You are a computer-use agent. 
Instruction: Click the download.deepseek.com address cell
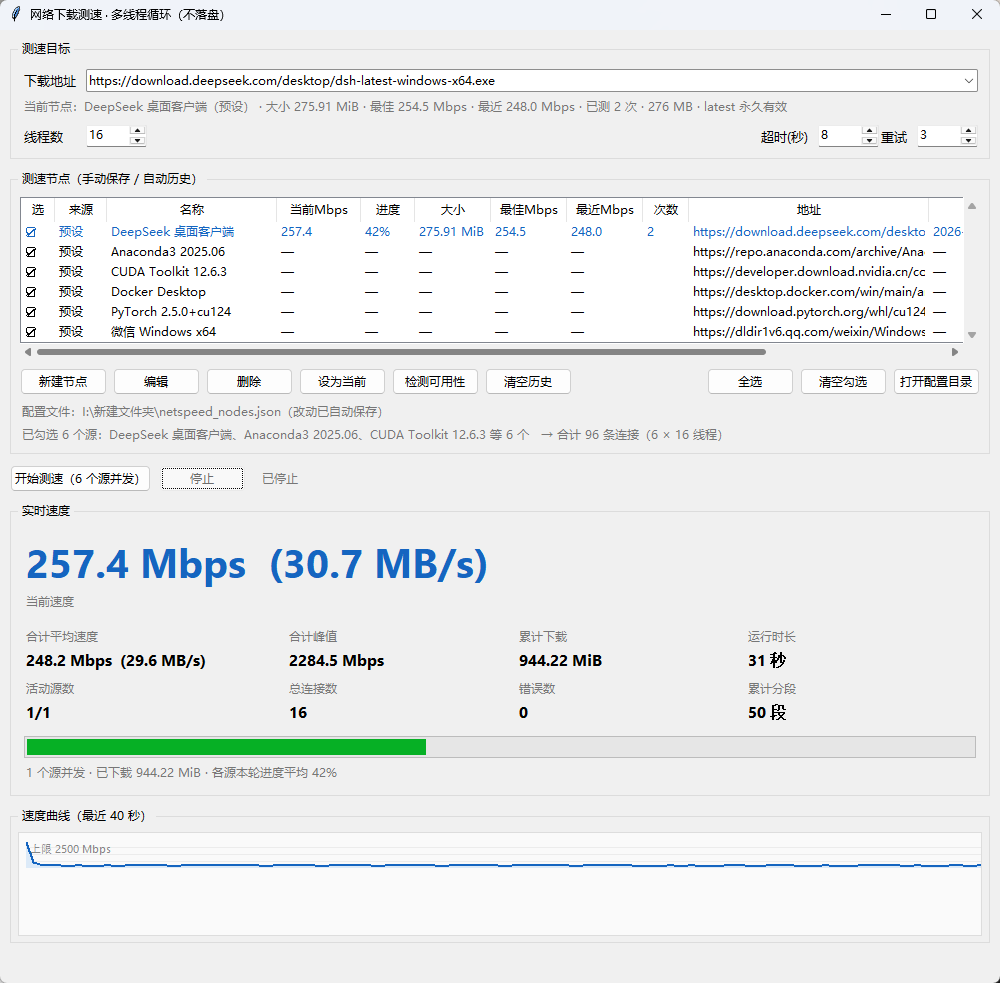(x=809, y=232)
